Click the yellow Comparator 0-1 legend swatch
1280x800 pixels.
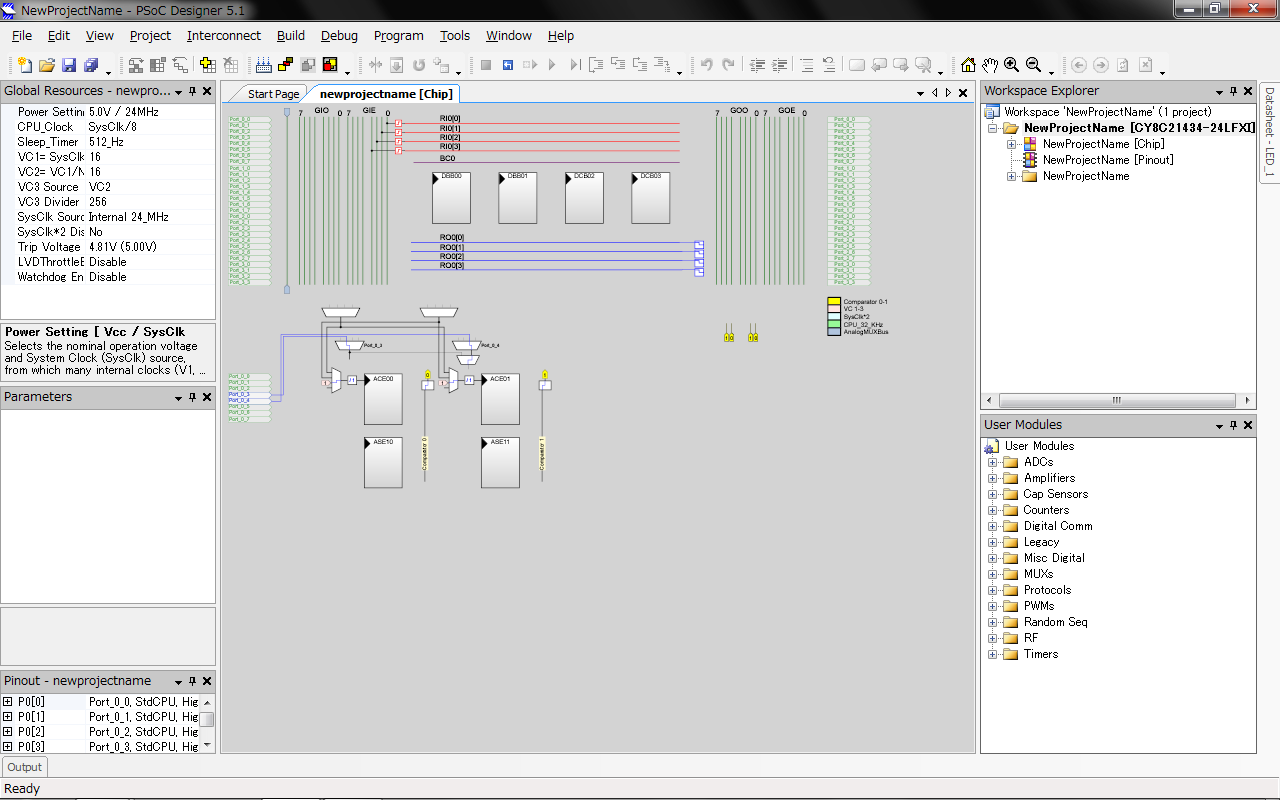coord(834,301)
